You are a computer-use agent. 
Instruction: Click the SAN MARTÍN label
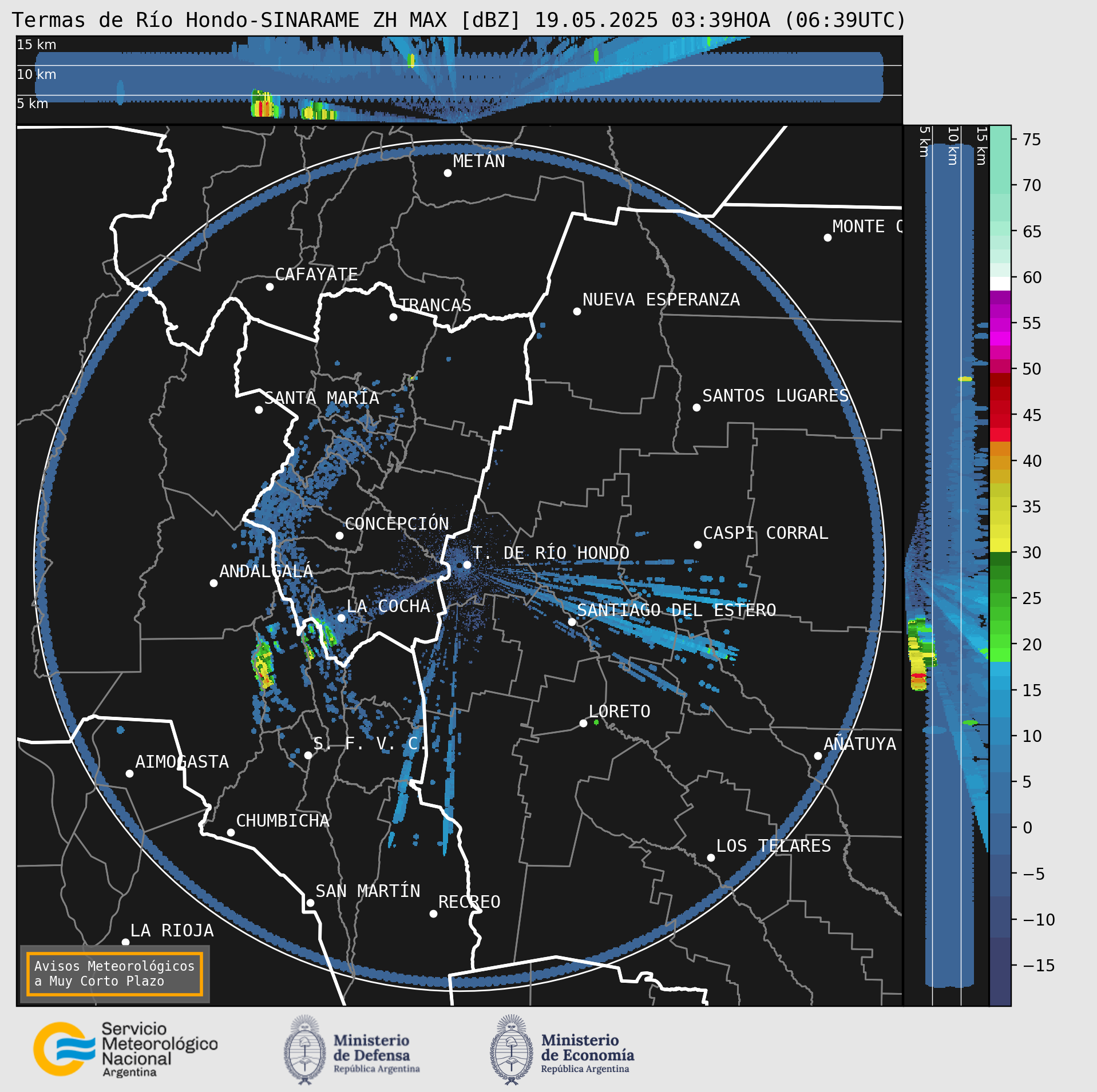(x=368, y=891)
